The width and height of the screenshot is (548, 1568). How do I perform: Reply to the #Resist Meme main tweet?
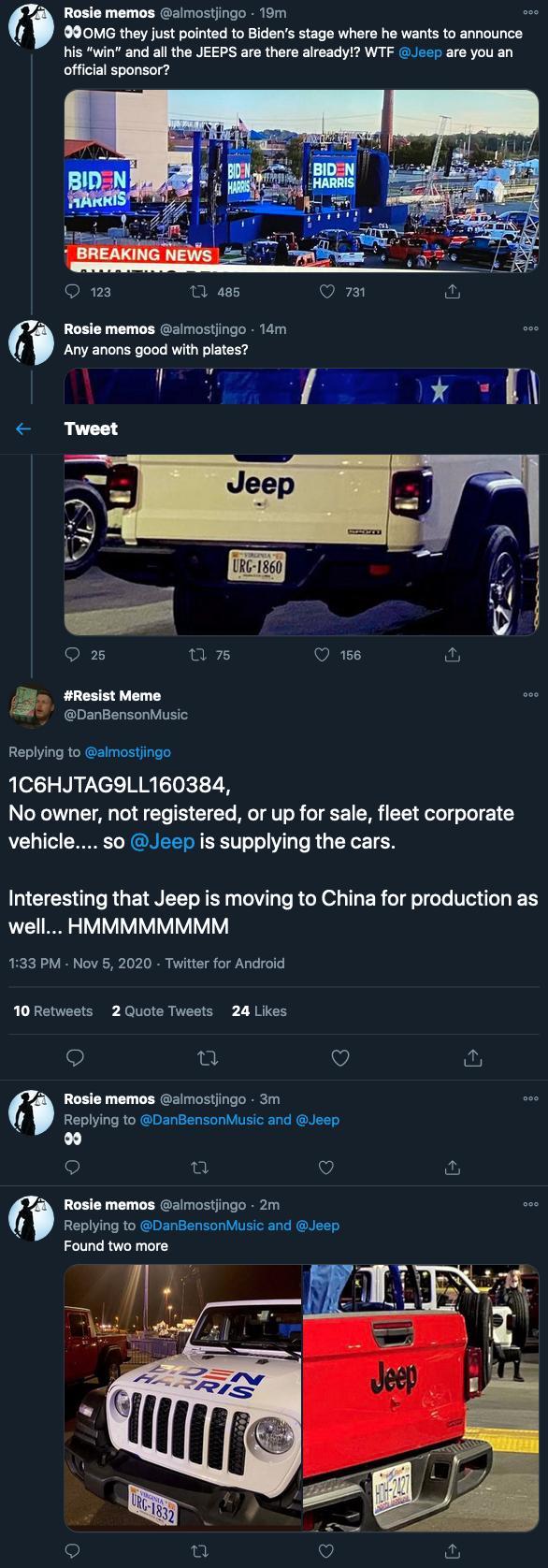pos(76,1058)
